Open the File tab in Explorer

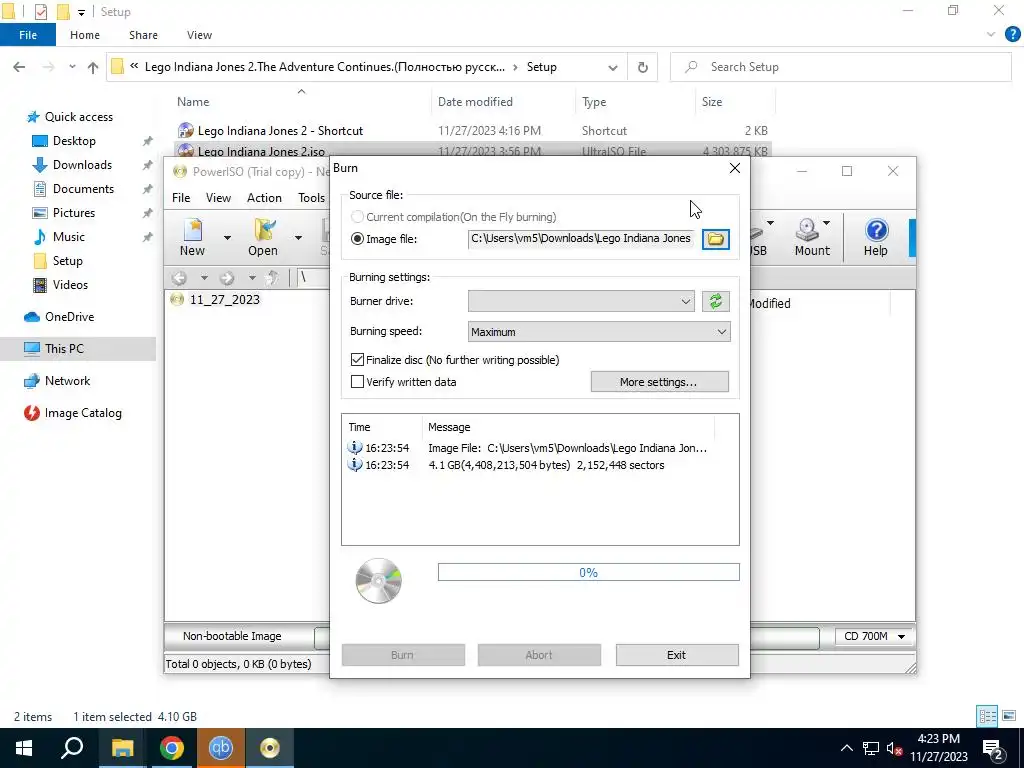(x=27, y=35)
